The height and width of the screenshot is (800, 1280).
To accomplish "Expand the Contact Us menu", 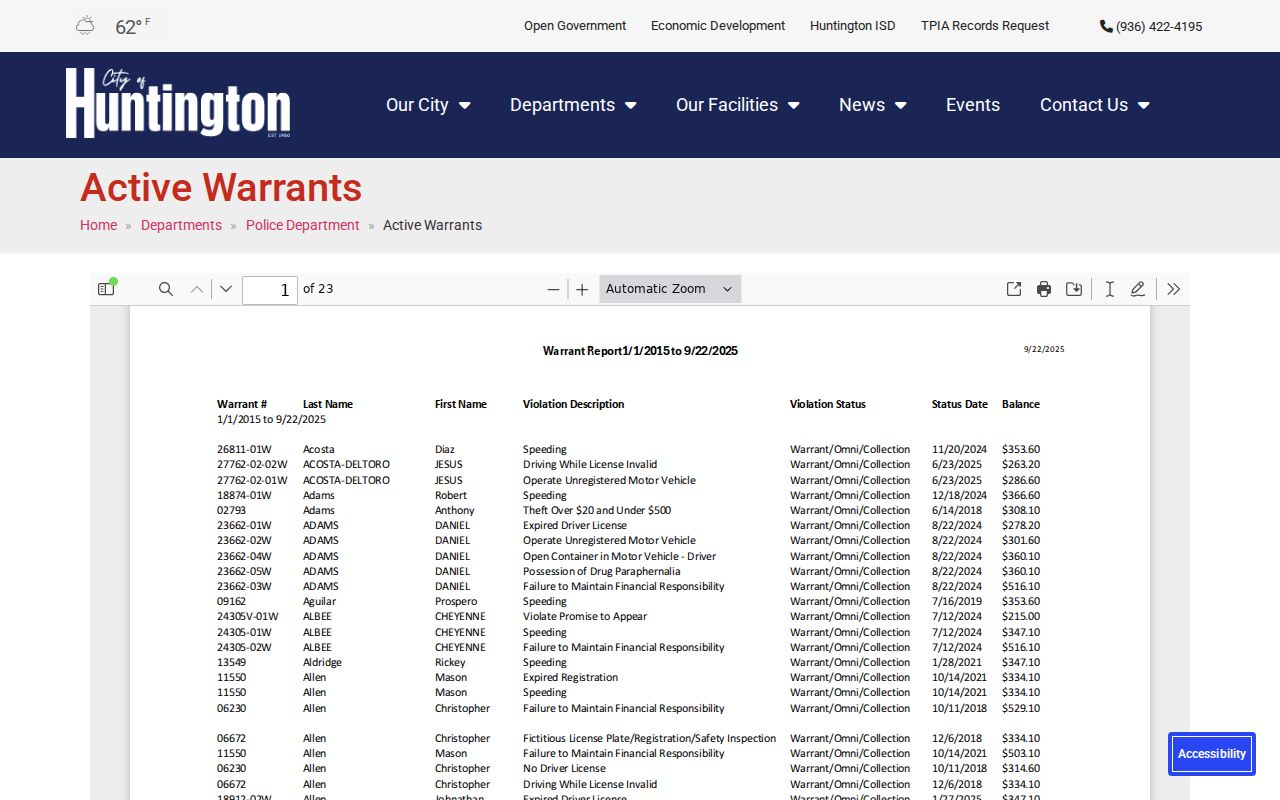I will point(1095,105).
